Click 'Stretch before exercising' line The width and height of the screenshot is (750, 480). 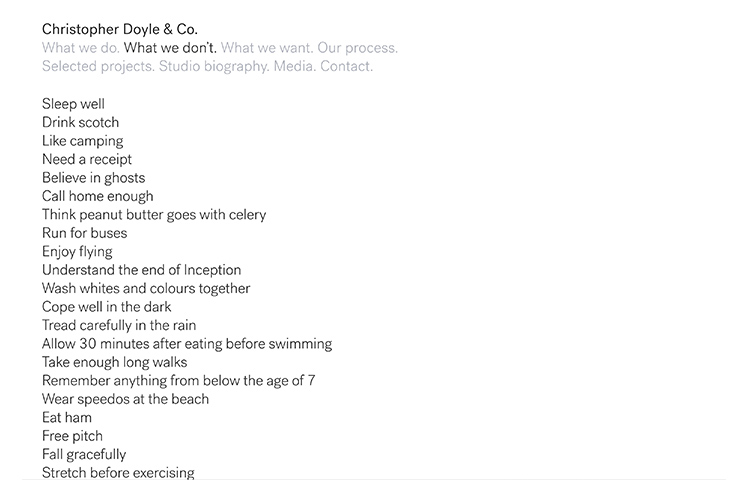[x=118, y=472]
